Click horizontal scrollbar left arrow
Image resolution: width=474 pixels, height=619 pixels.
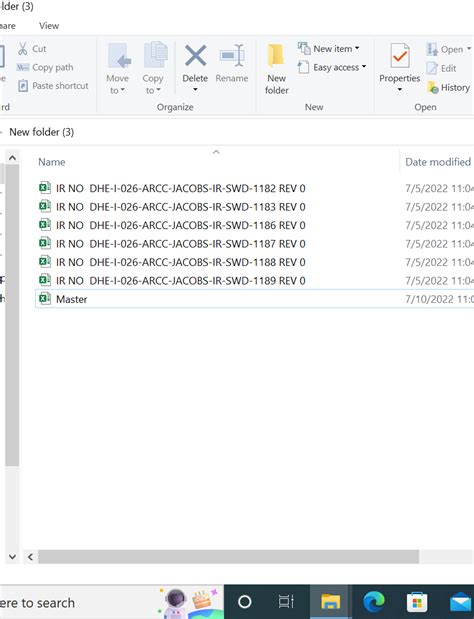click(x=30, y=557)
